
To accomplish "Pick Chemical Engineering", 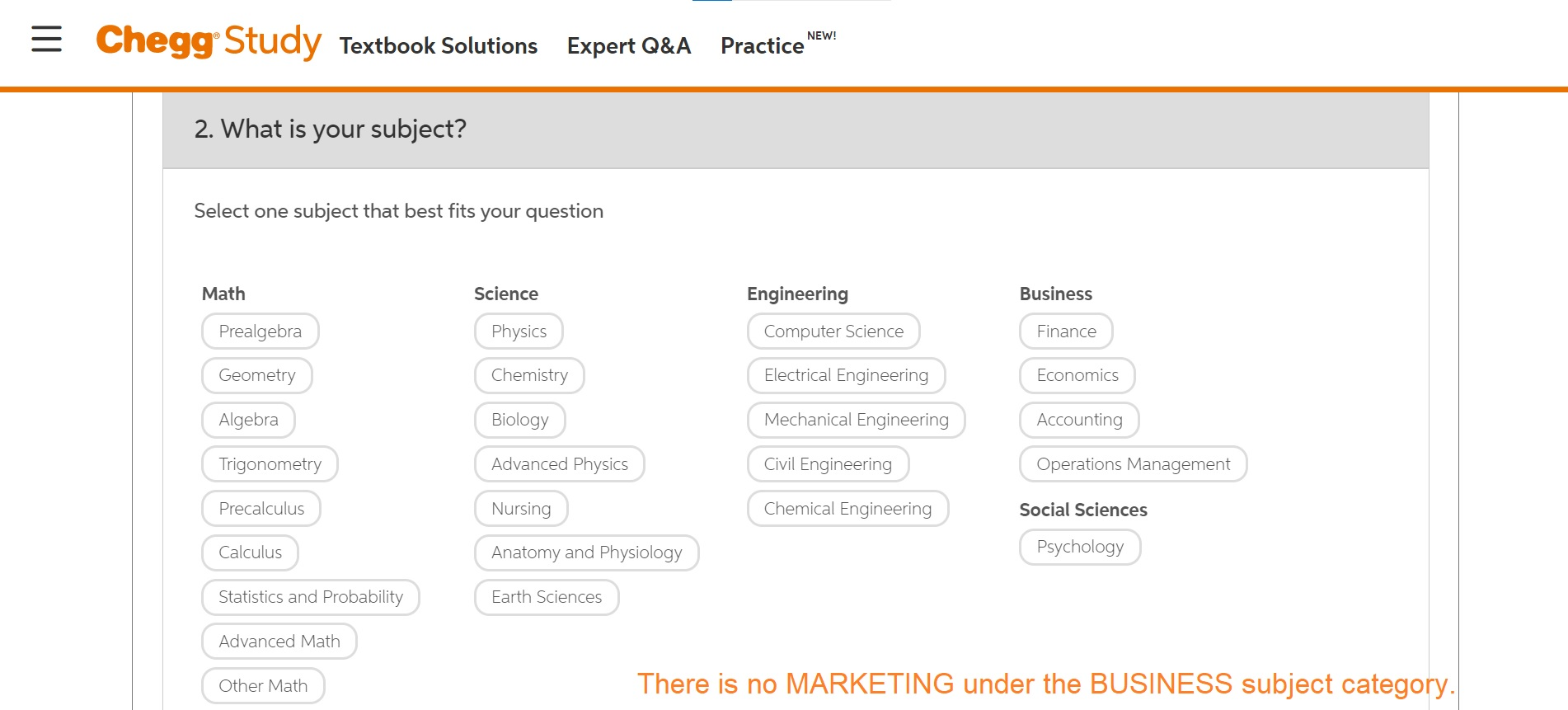I will (847, 508).
